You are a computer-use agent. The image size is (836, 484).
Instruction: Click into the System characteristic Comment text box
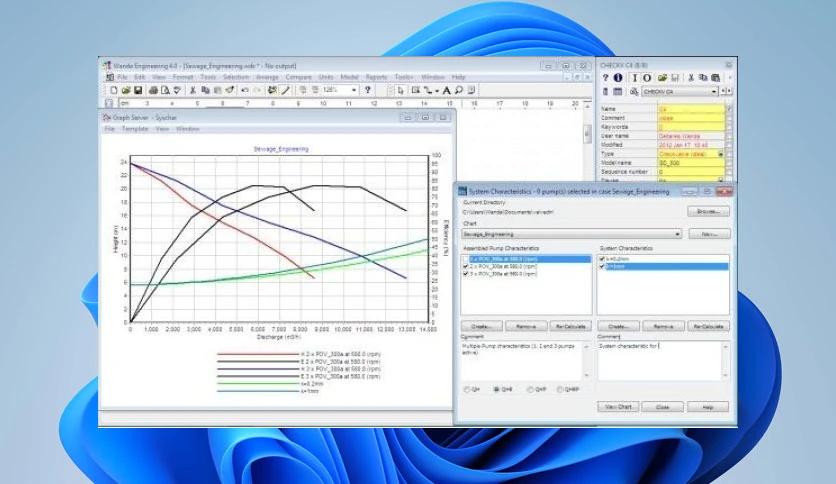pos(660,361)
